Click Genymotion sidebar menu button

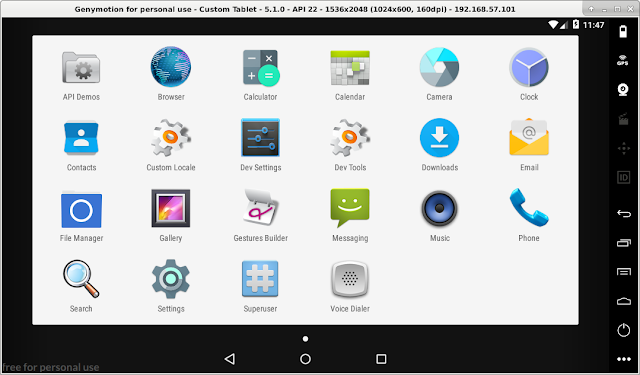click(624, 272)
